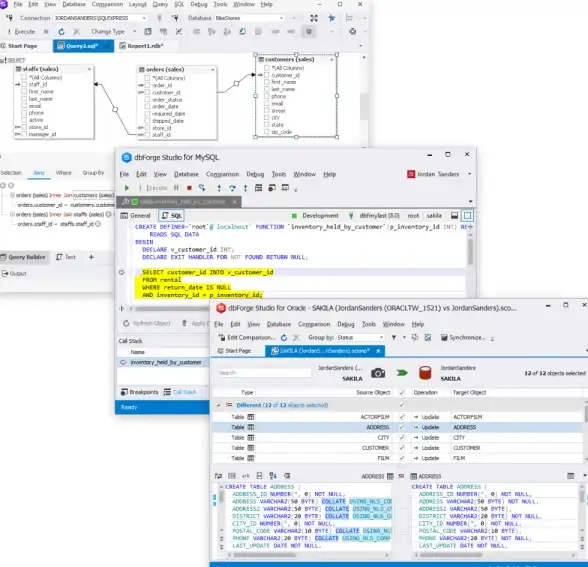Uncheck CITY row checkbox
588x567 pixels.
[402, 438]
